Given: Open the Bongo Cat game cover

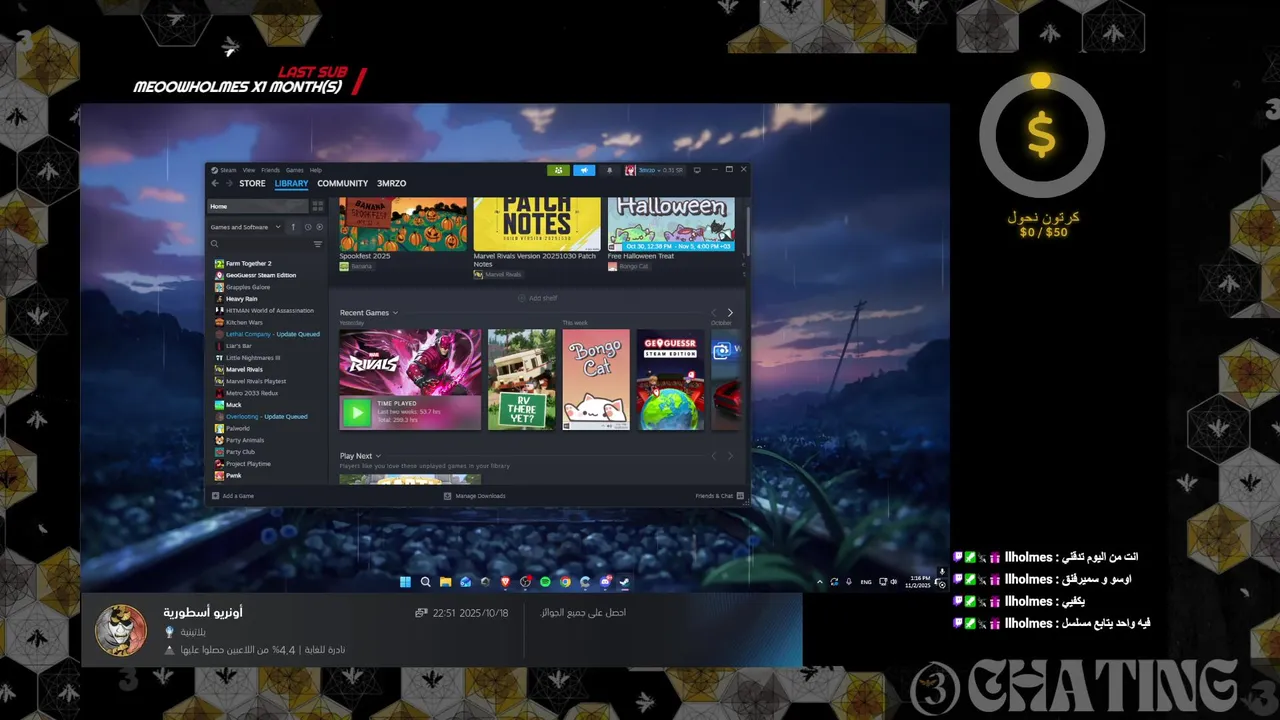Looking at the screenshot, I should point(596,380).
